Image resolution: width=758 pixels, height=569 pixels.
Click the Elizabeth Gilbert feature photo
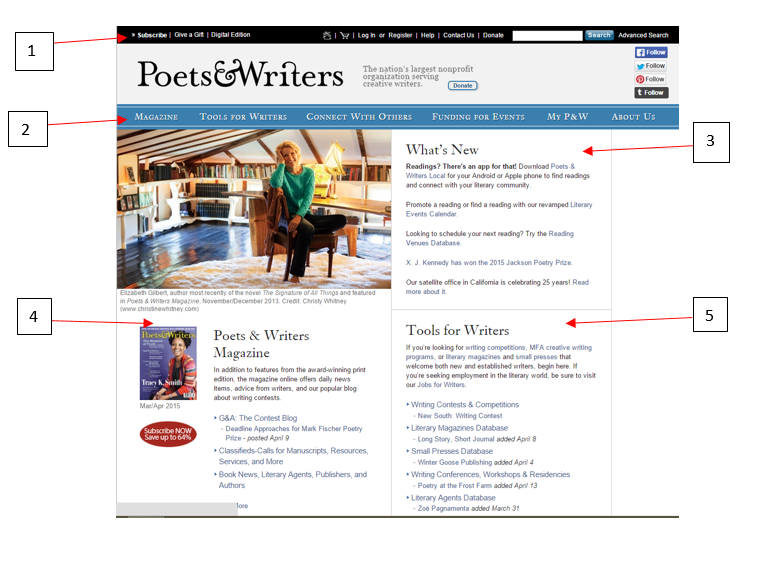pos(254,209)
